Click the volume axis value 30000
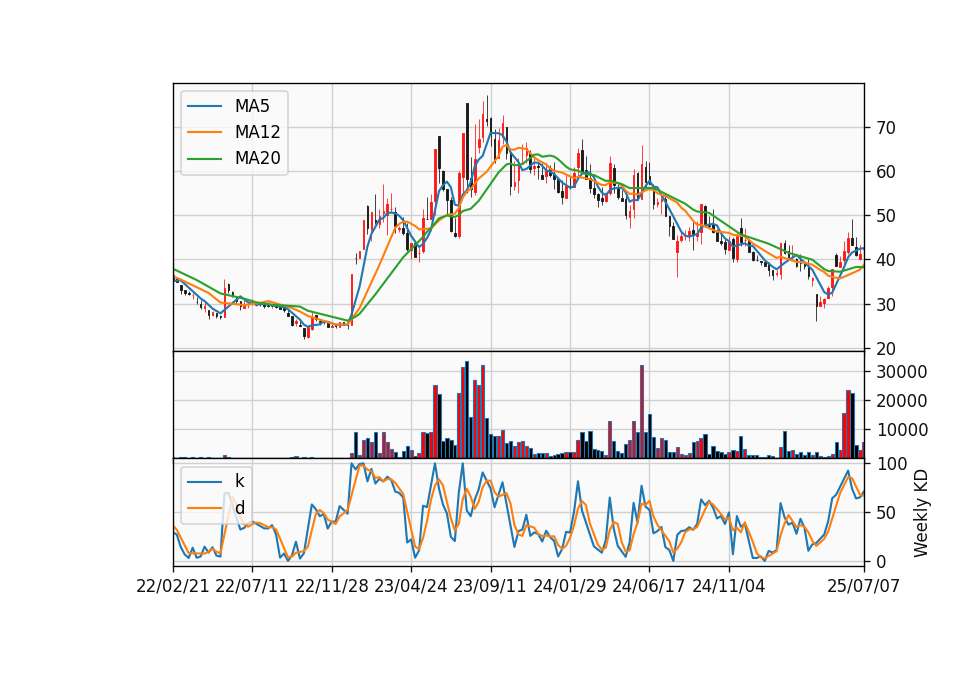 coord(902,372)
